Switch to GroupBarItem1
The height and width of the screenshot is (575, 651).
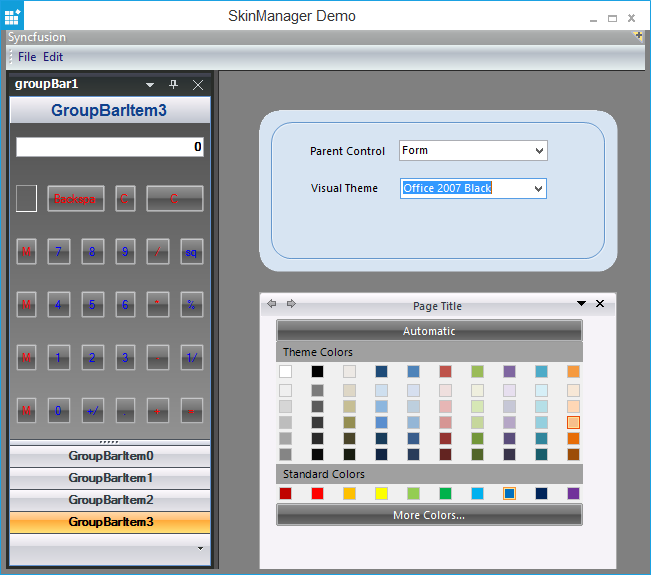point(110,478)
